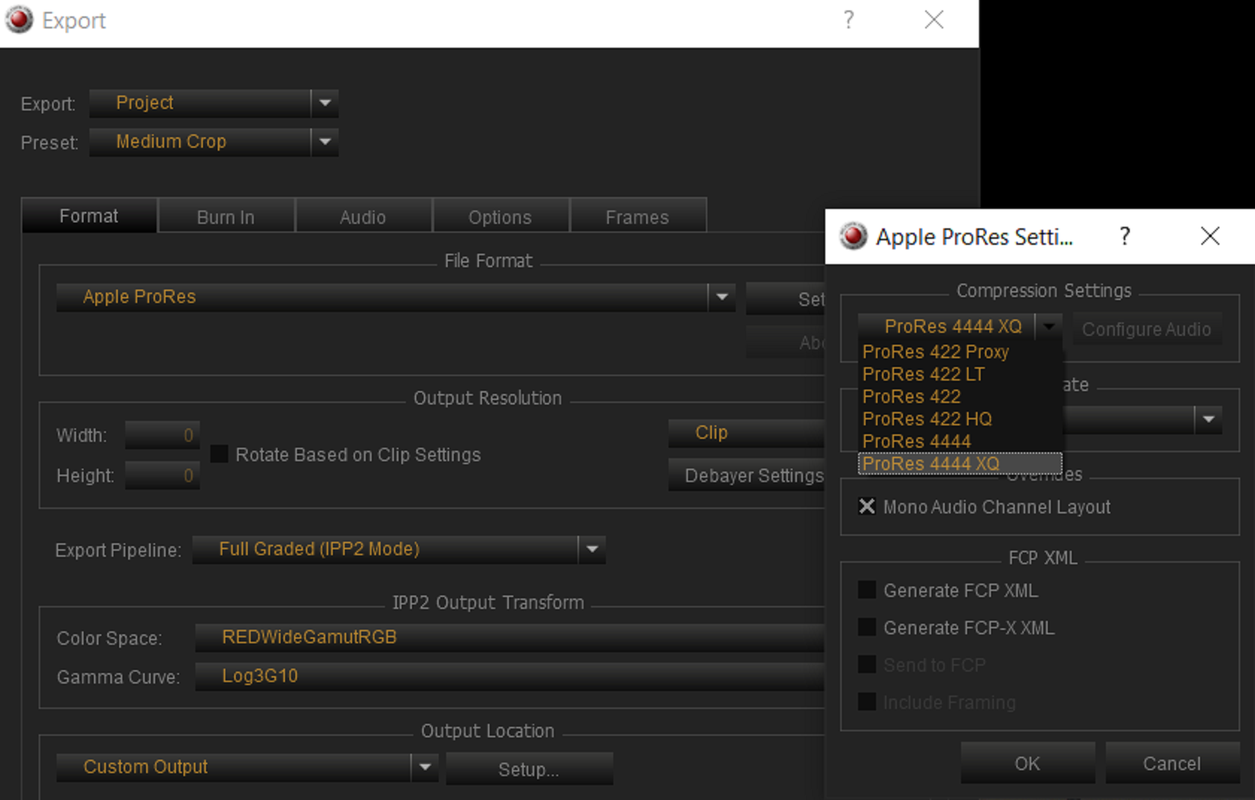
Task: Click the red icon in Apple ProRes Settings title
Action: tap(853, 236)
